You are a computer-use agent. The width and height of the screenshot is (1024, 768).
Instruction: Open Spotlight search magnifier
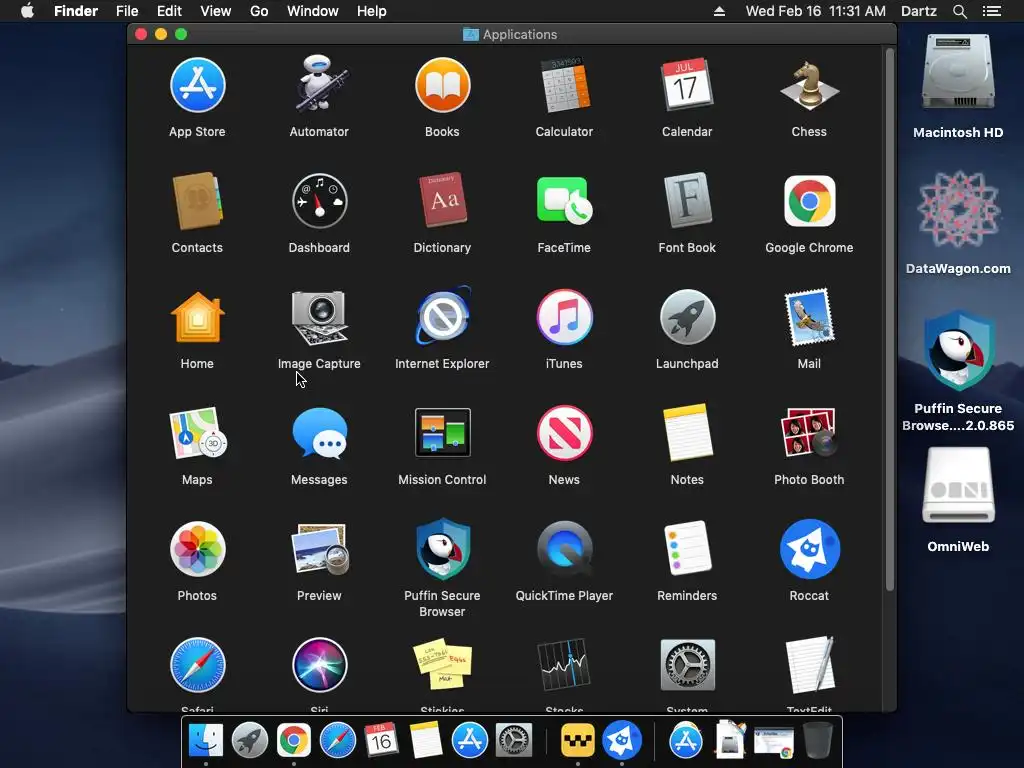pyautogui.click(x=959, y=11)
